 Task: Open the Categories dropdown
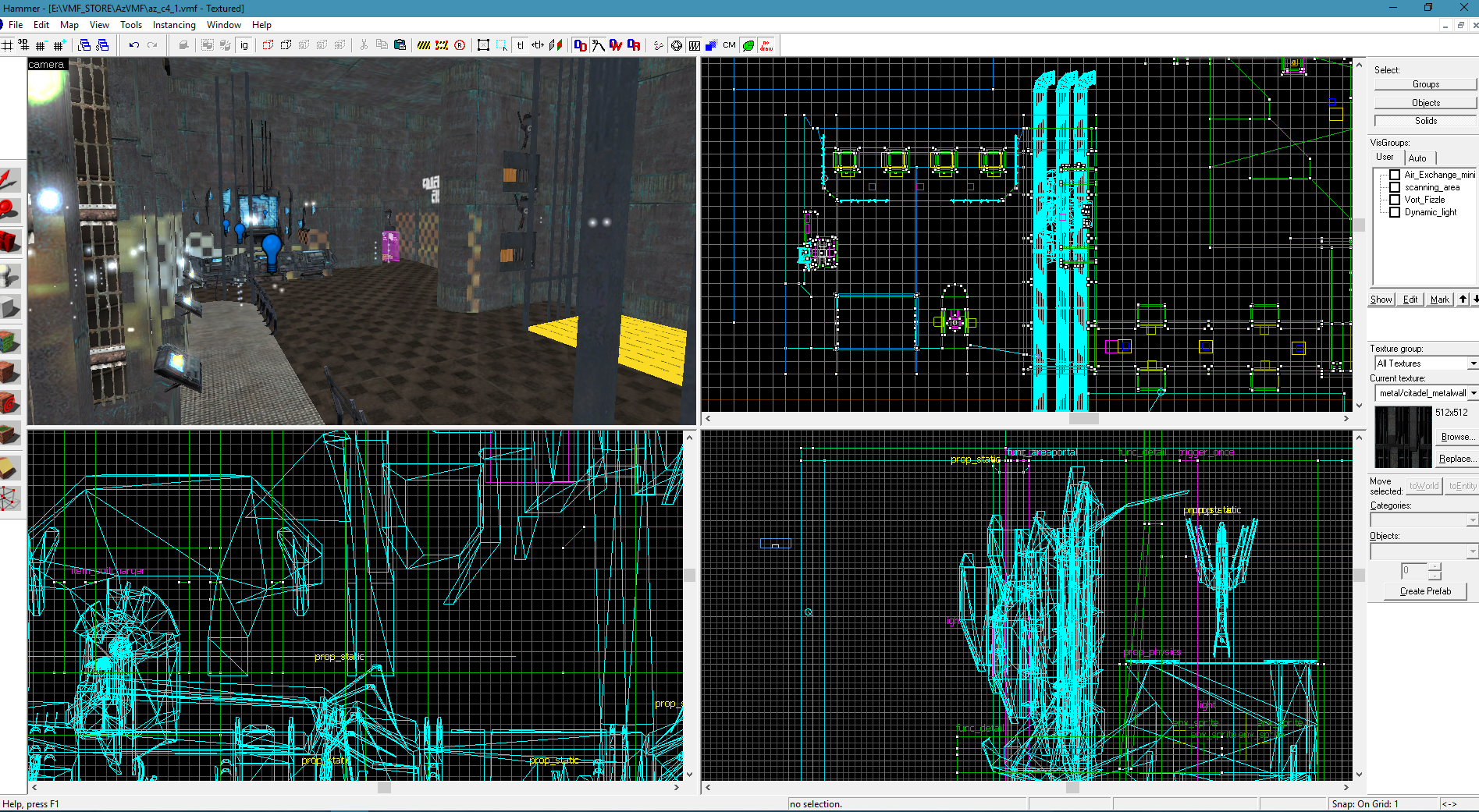[1472, 520]
